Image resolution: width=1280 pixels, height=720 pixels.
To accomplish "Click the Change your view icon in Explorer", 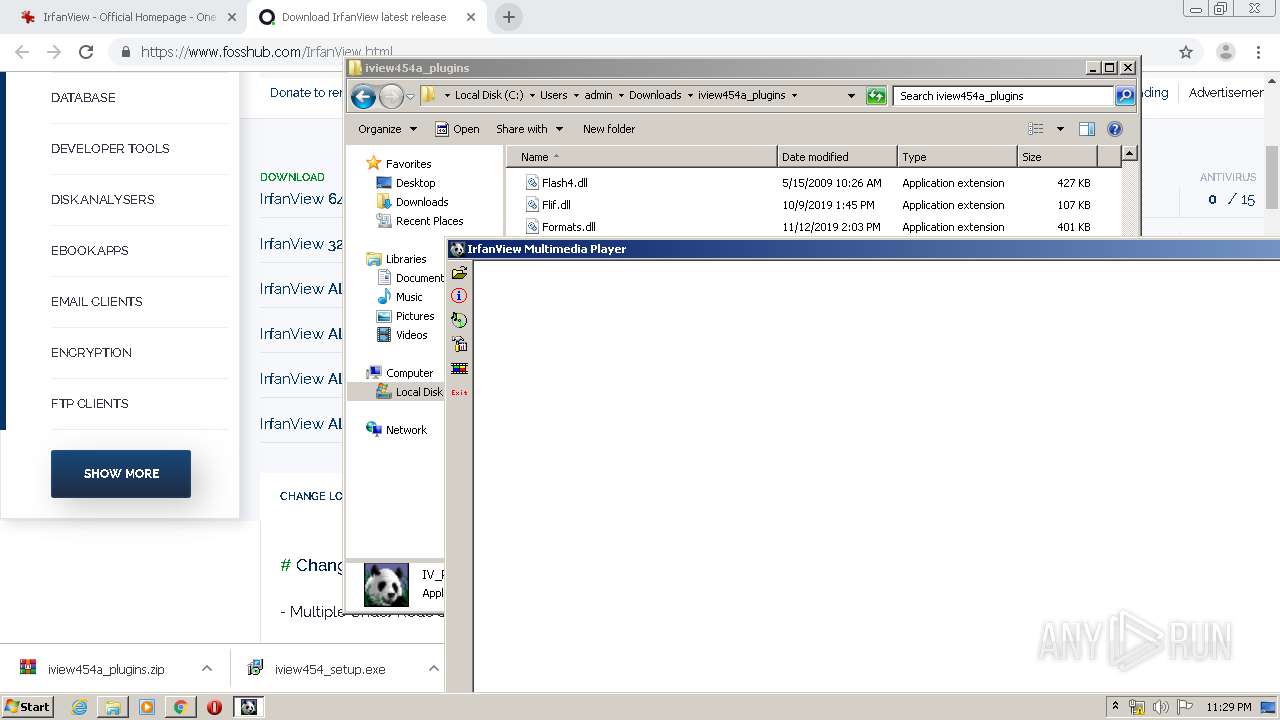I will click(x=1036, y=129).
